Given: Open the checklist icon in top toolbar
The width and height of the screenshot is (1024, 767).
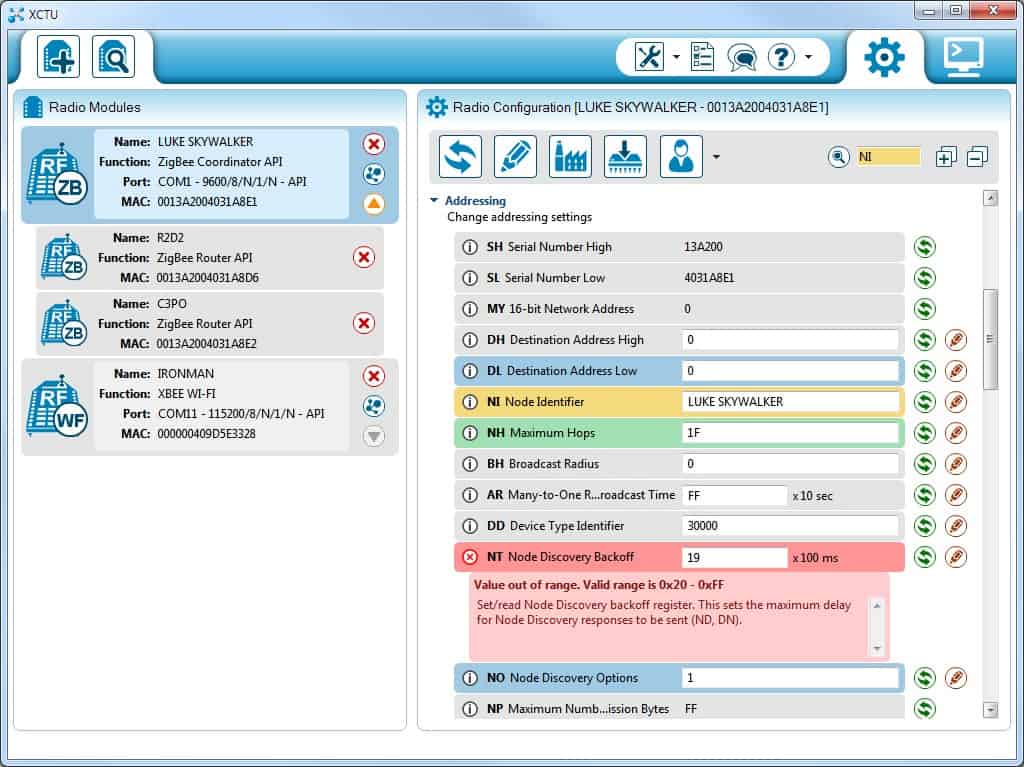Looking at the screenshot, I should [702, 57].
